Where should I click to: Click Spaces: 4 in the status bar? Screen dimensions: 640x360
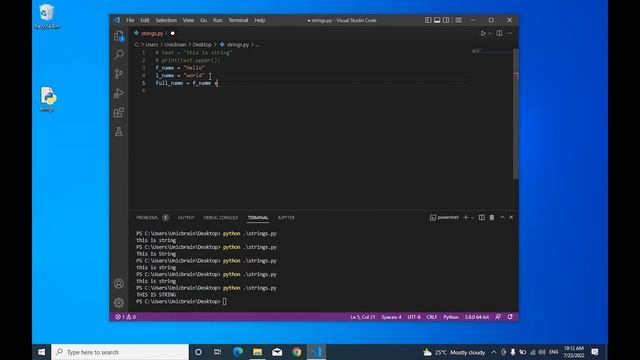pos(391,317)
